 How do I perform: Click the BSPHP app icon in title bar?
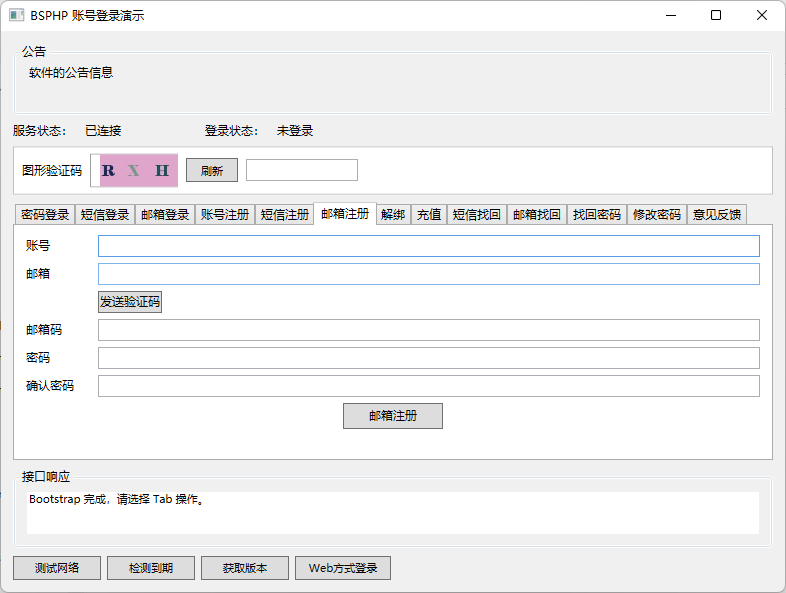tap(17, 16)
